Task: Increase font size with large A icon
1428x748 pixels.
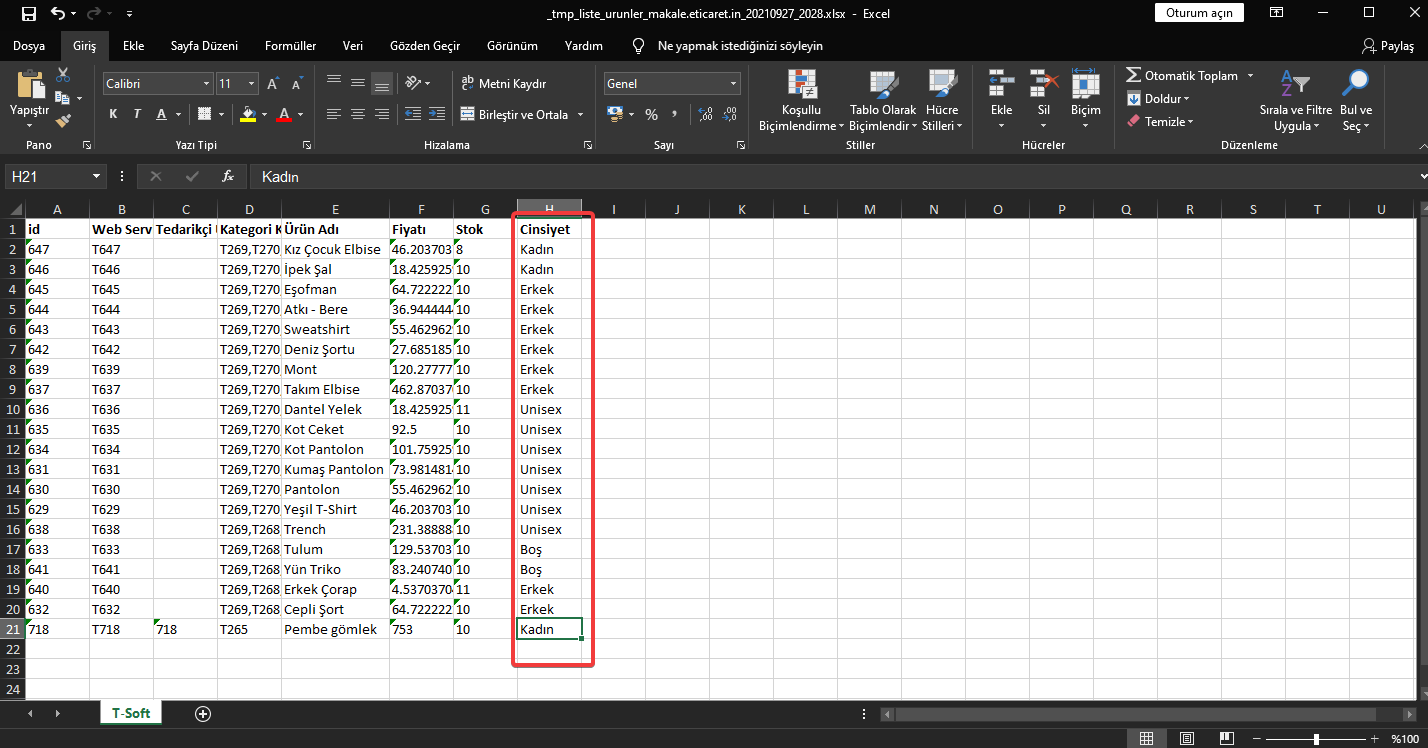Action: tap(271, 84)
